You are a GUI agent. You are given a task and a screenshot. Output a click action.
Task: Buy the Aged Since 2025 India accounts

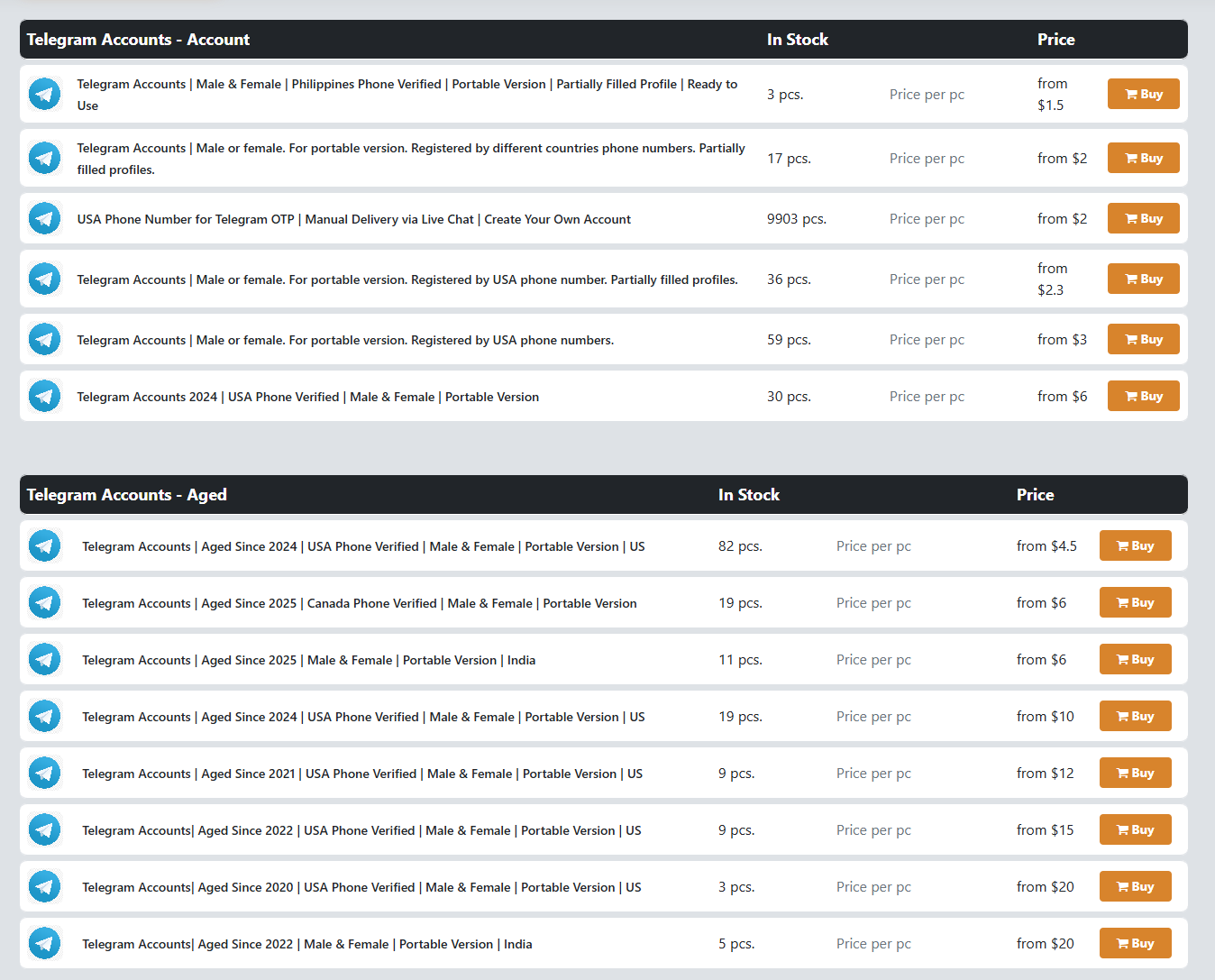[x=1135, y=659]
